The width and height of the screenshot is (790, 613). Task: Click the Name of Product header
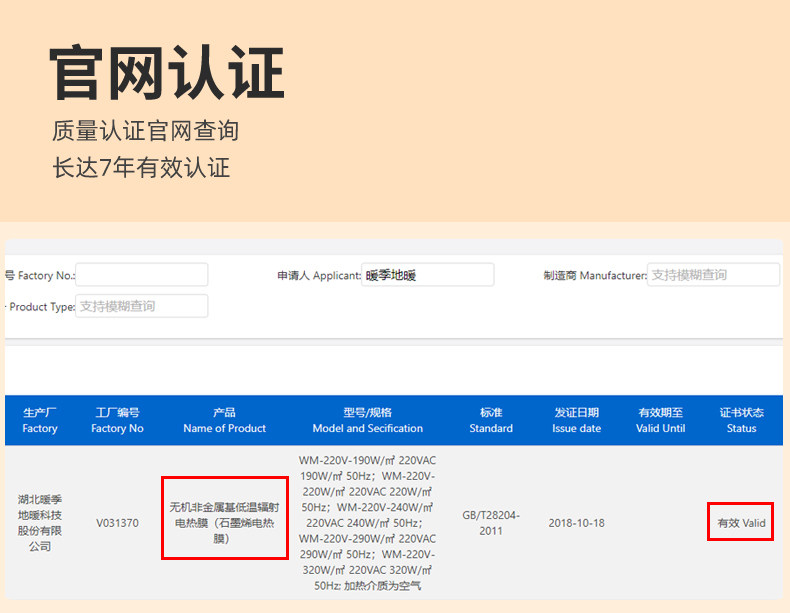click(x=224, y=421)
